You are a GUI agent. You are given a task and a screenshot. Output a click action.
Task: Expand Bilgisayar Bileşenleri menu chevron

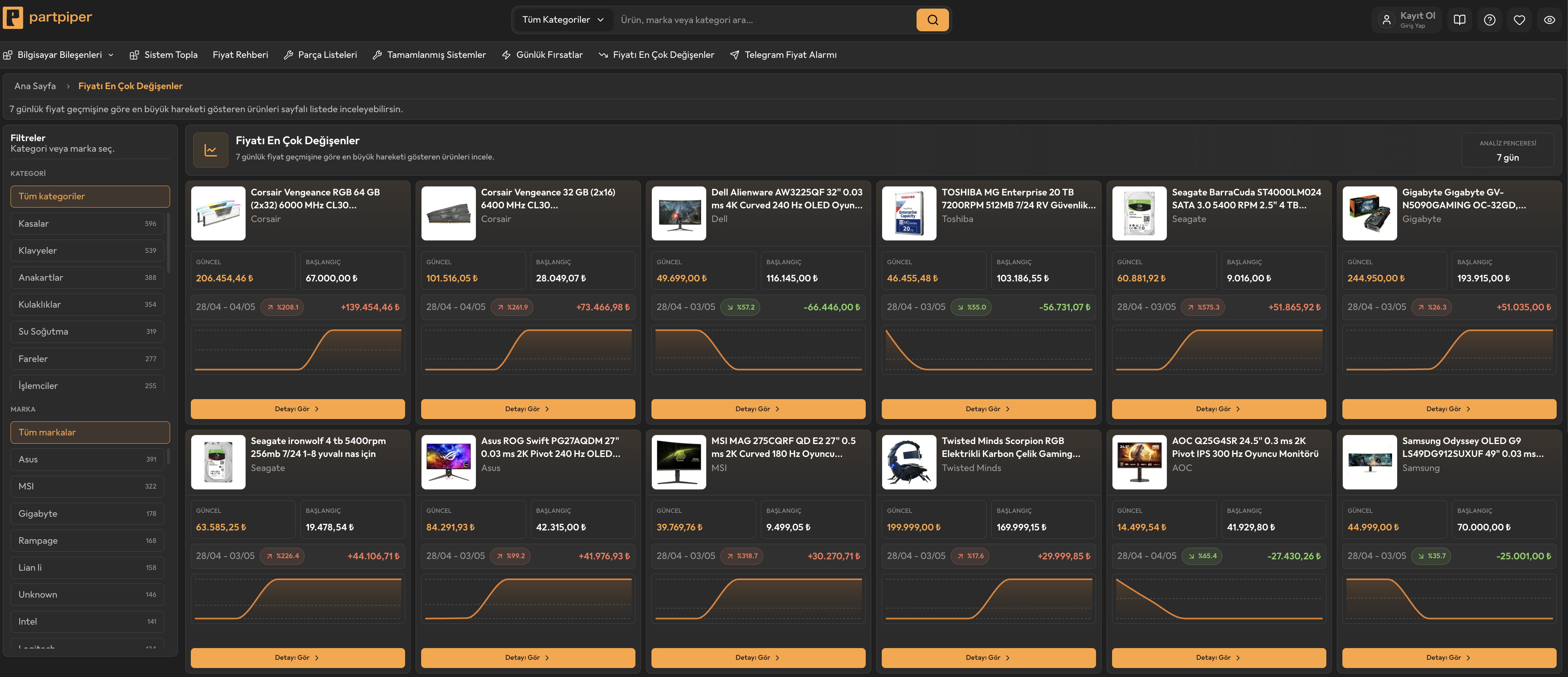click(x=111, y=55)
